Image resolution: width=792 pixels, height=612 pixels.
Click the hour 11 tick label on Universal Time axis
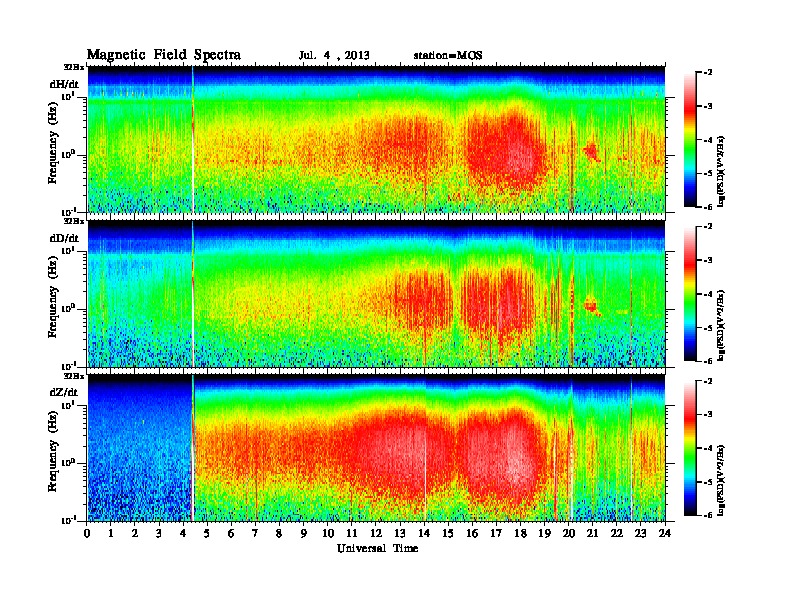(x=352, y=533)
